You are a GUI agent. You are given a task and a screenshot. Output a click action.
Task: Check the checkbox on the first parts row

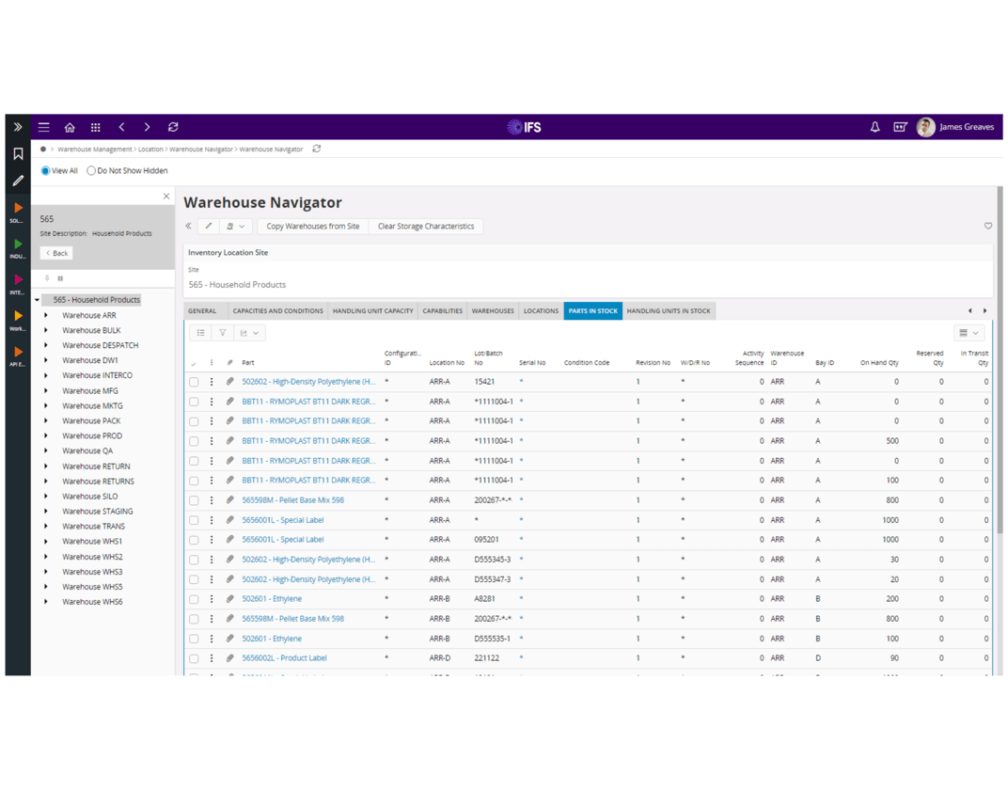(193, 381)
